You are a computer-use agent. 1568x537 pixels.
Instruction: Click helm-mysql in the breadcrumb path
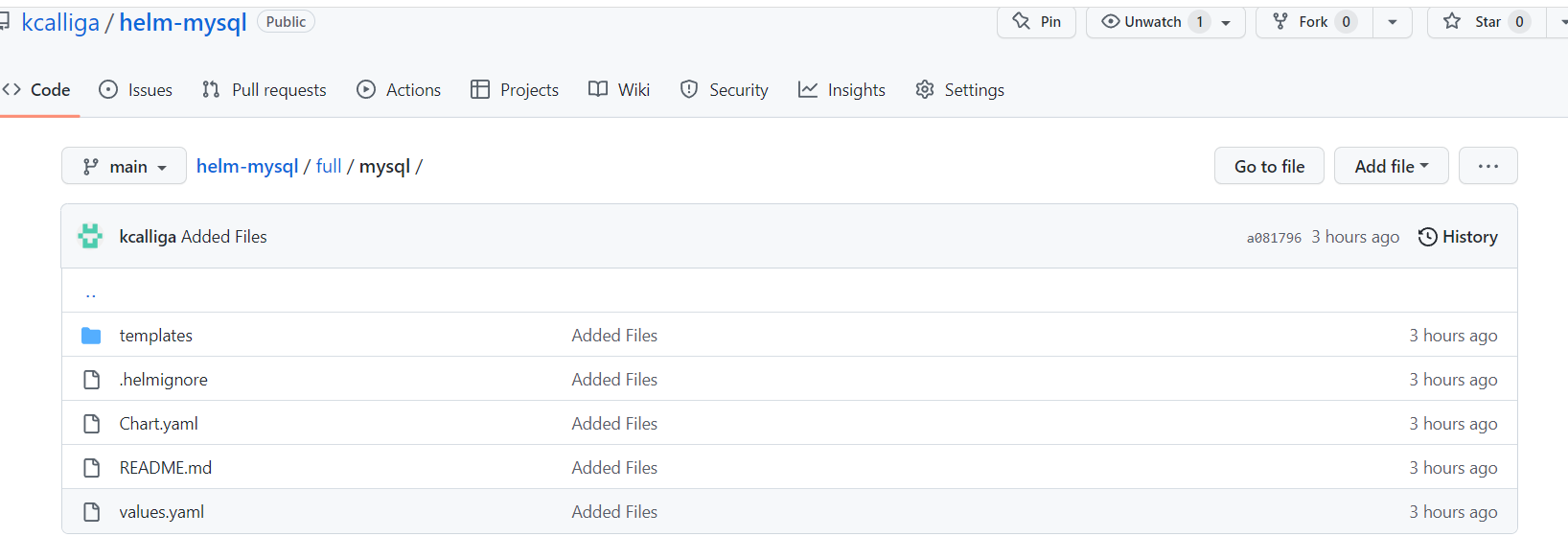tap(247, 166)
